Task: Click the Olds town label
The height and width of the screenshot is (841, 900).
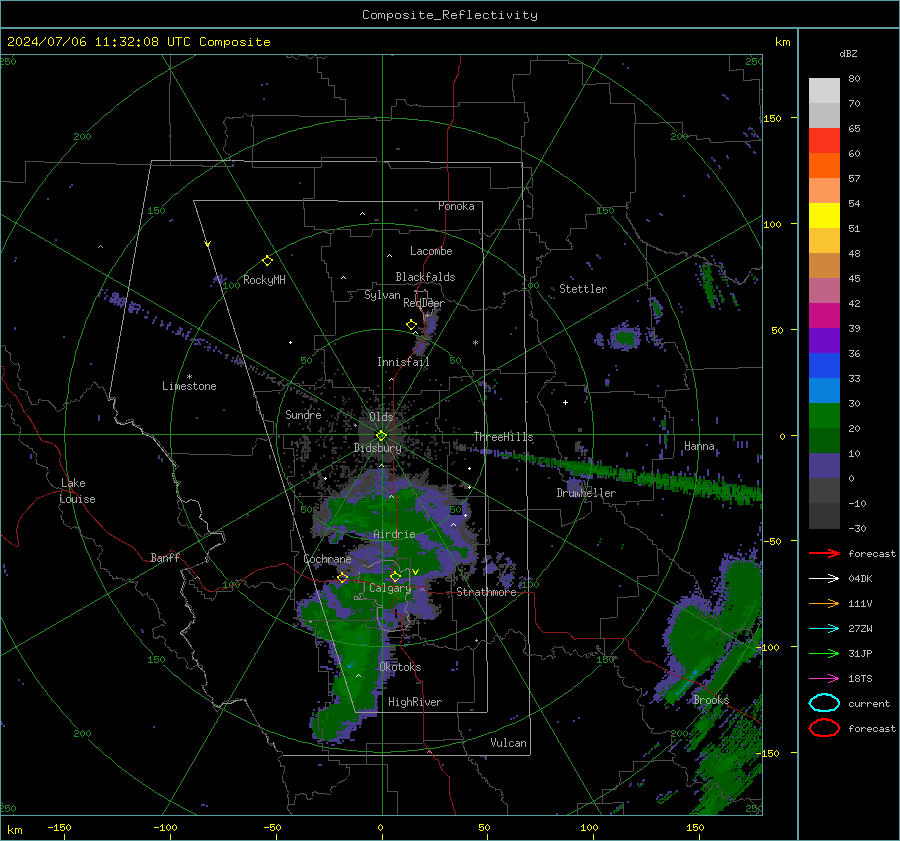Action: [x=381, y=417]
